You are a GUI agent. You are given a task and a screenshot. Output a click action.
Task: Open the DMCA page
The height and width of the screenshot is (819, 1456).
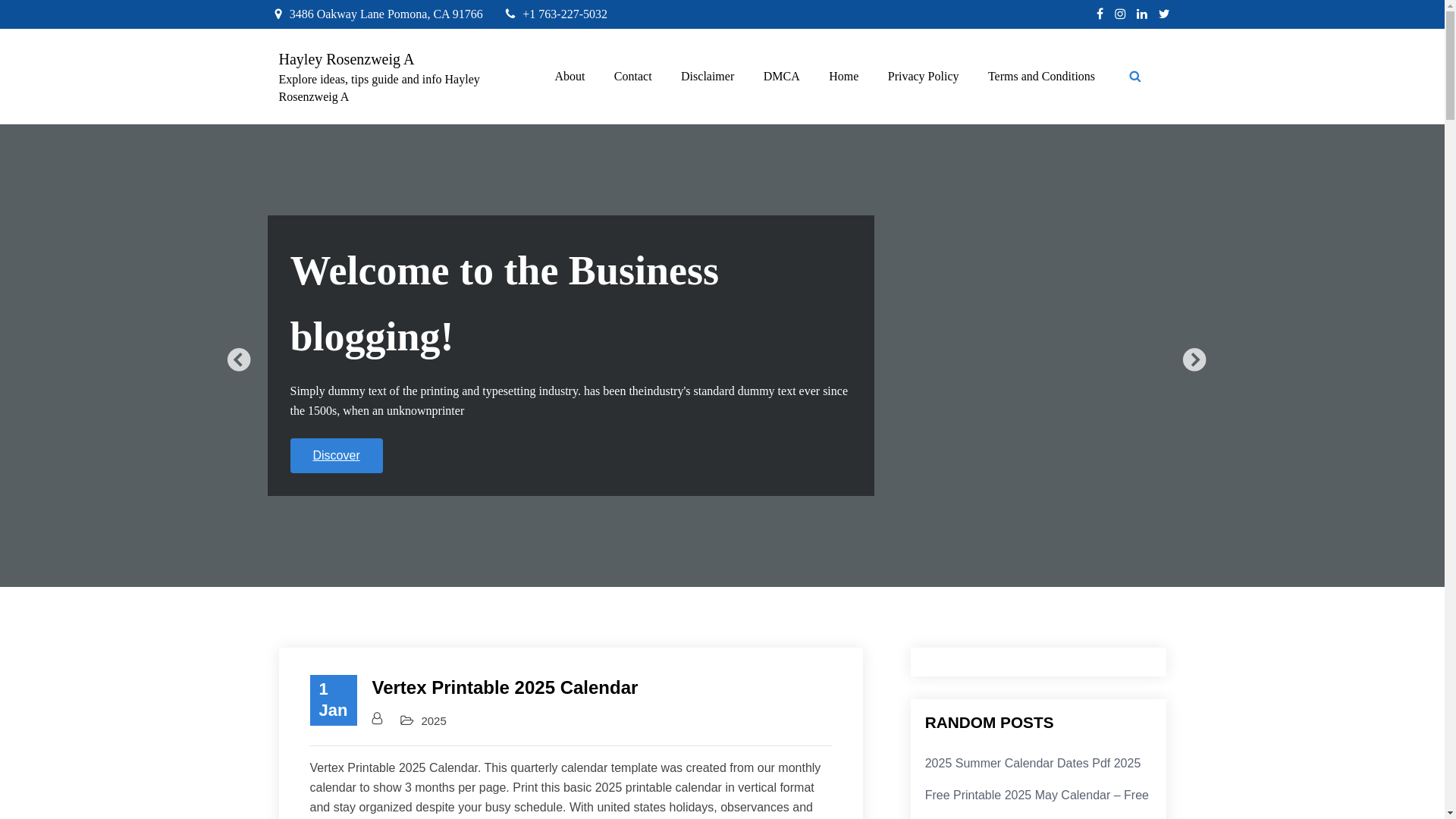point(782,77)
